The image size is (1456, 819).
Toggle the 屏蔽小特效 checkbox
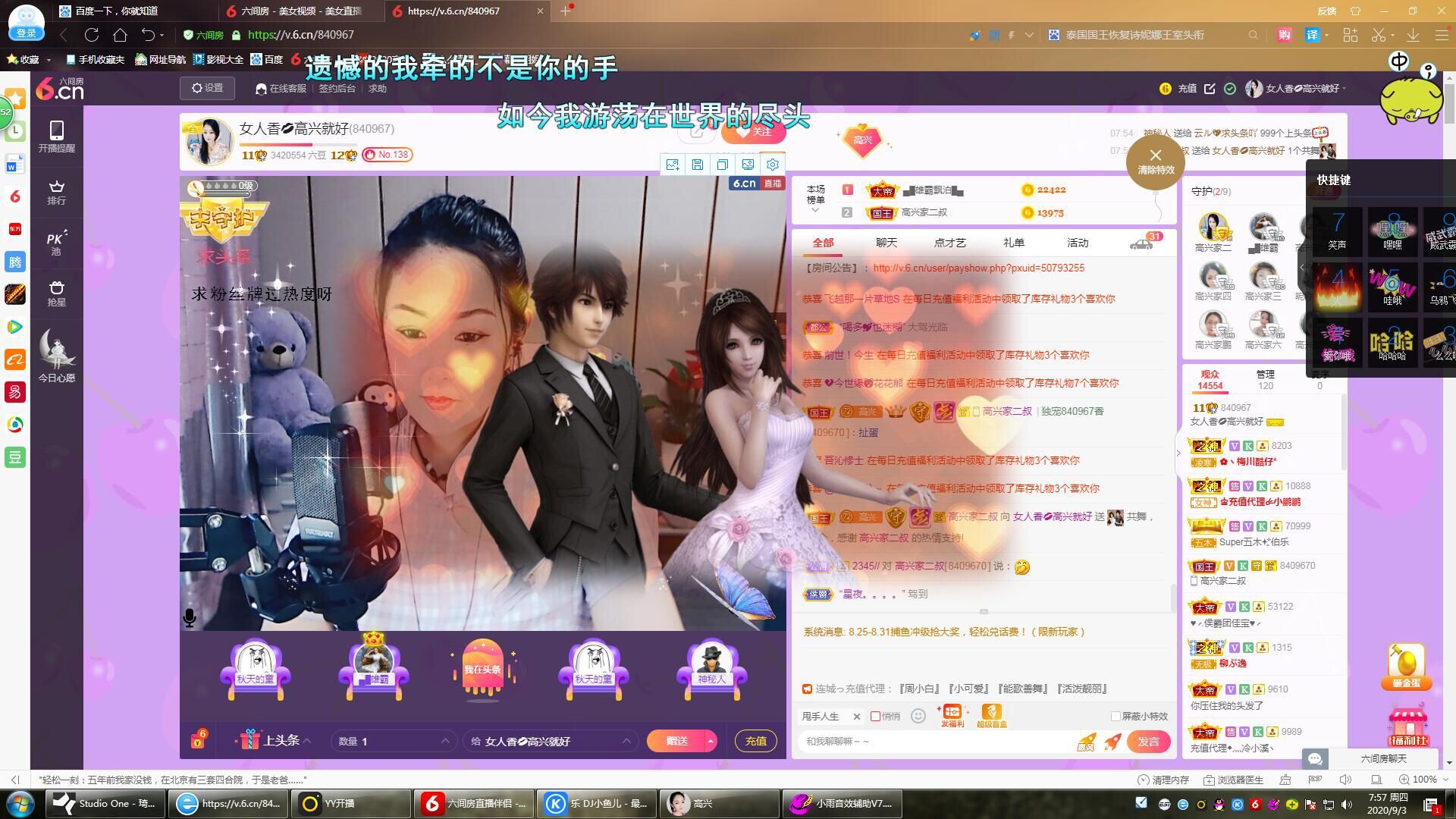[x=1116, y=716]
